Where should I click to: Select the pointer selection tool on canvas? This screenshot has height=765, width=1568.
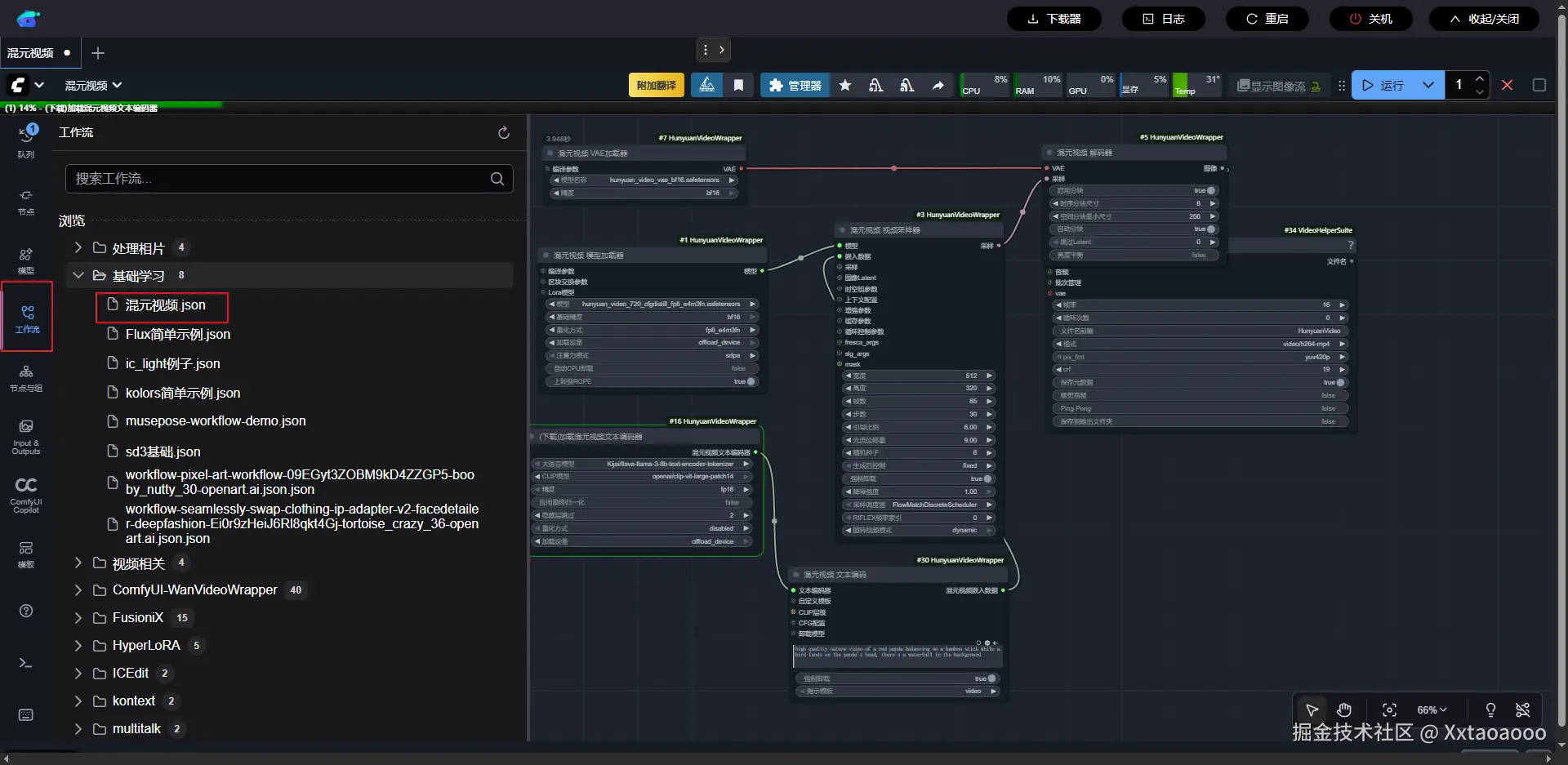(x=1312, y=709)
